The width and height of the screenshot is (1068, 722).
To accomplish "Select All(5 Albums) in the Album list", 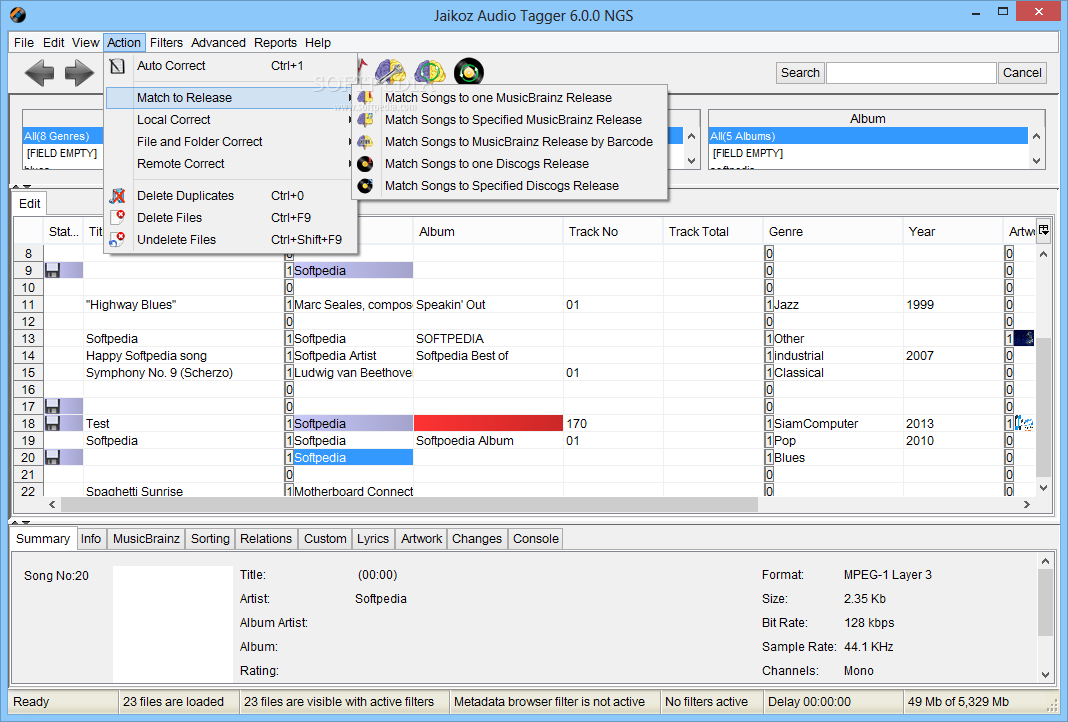I will point(868,136).
